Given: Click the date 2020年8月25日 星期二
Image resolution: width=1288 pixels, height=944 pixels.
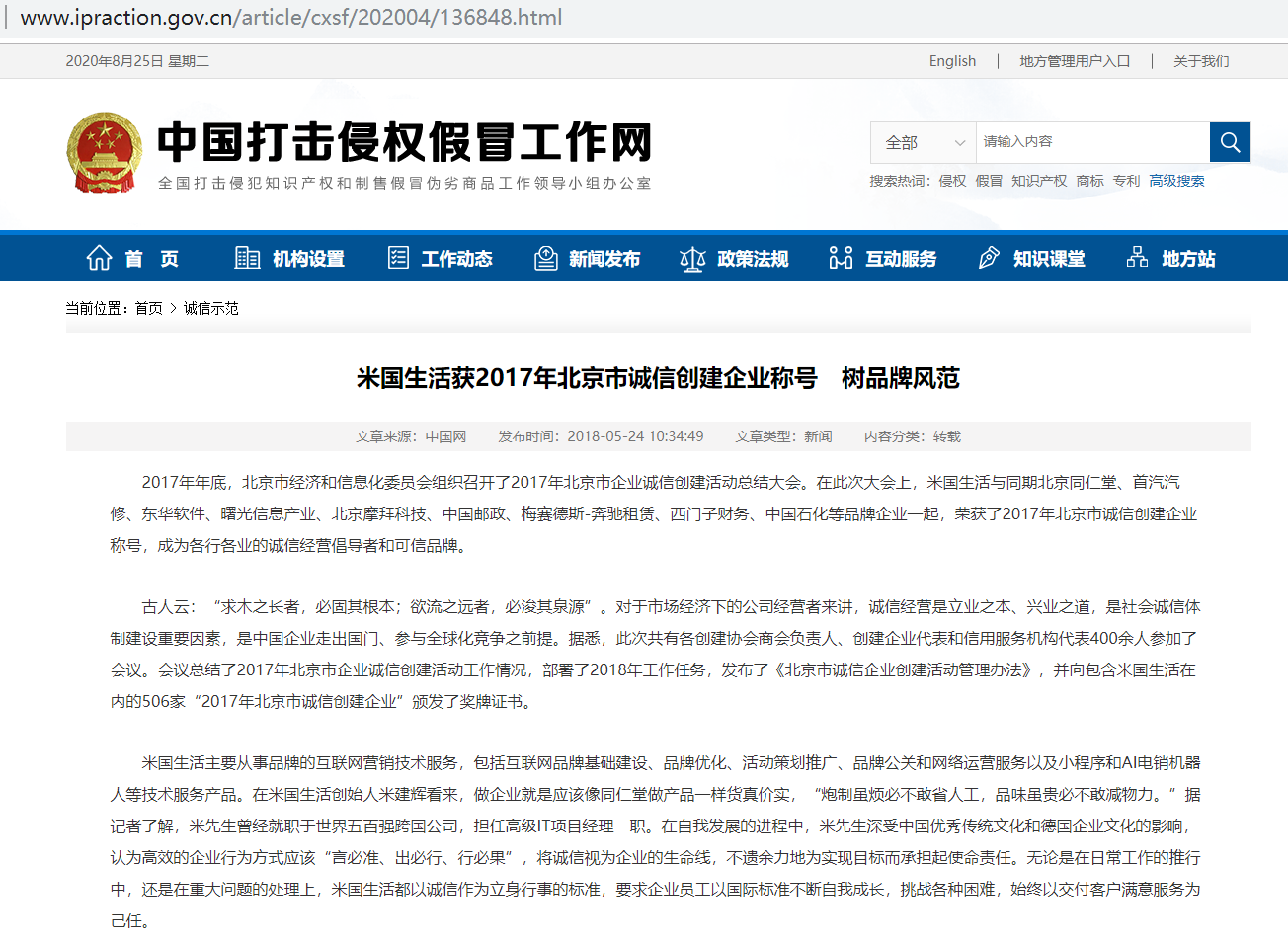Looking at the screenshot, I should pyautogui.click(x=137, y=61).
